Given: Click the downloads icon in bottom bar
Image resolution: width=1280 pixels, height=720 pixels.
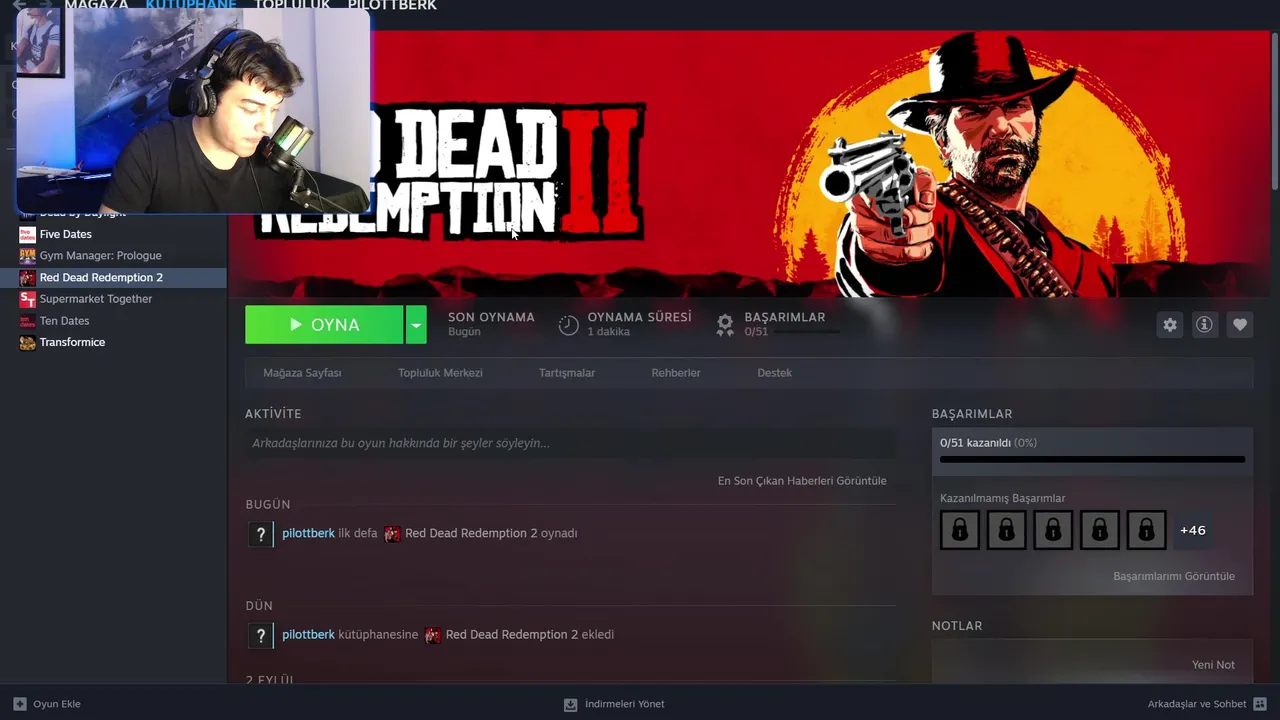Looking at the screenshot, I should (x=570, y=704).
